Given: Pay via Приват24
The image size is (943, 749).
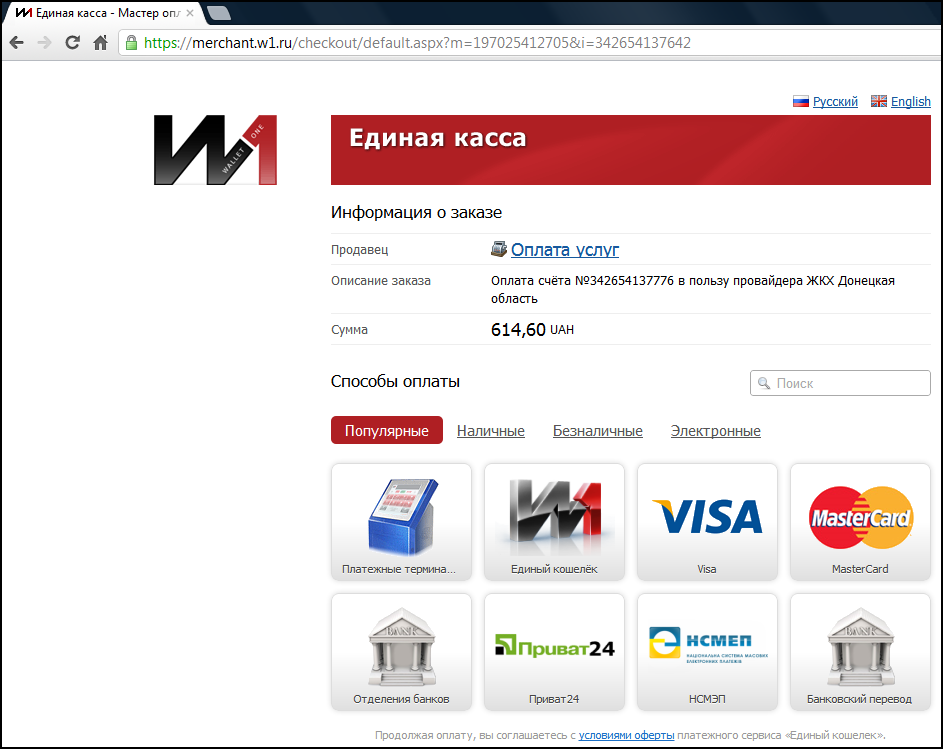Looking at the screenshot, I should 554,652.
